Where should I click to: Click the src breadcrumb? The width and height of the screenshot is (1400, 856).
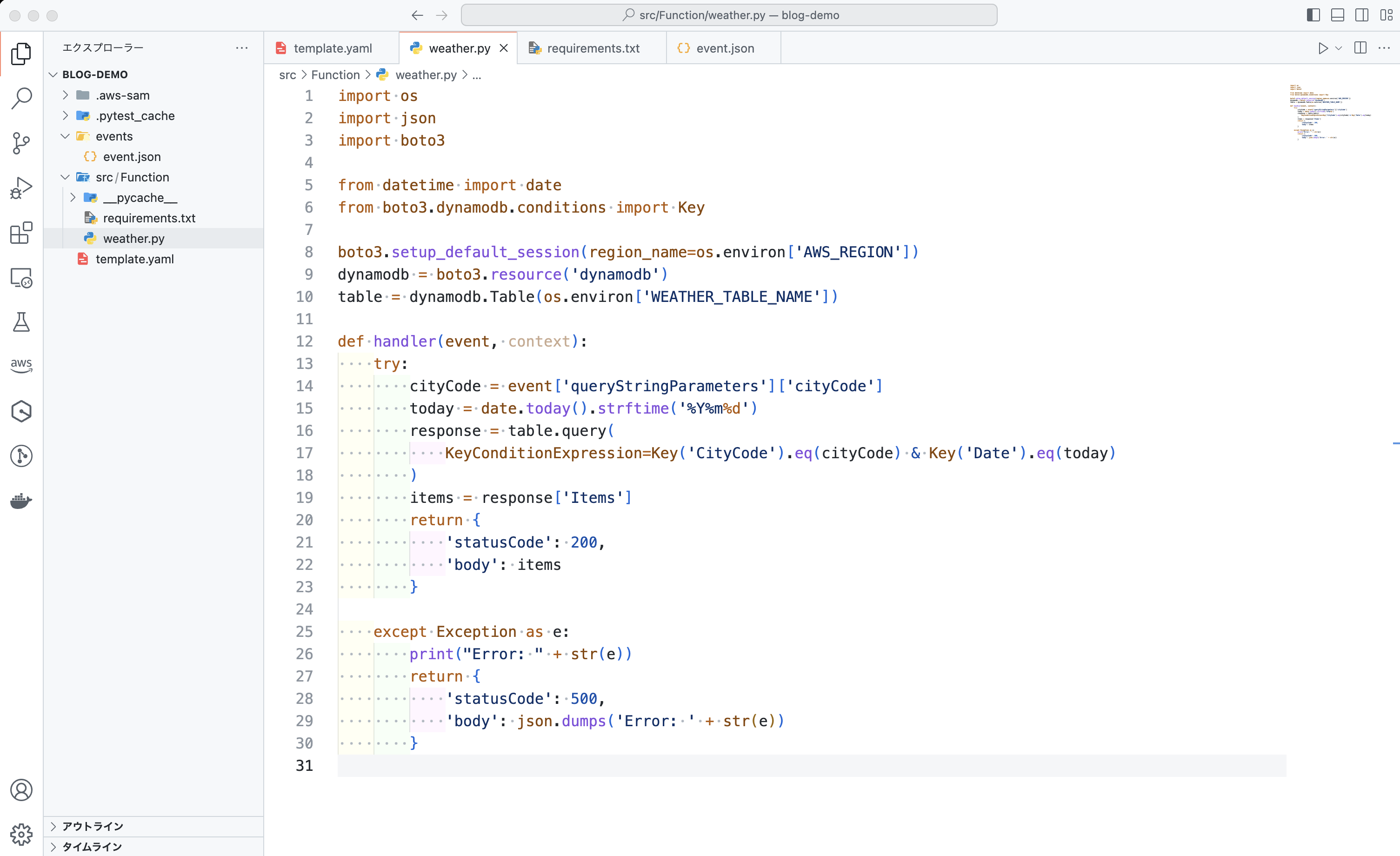click(x=287, y=74)
